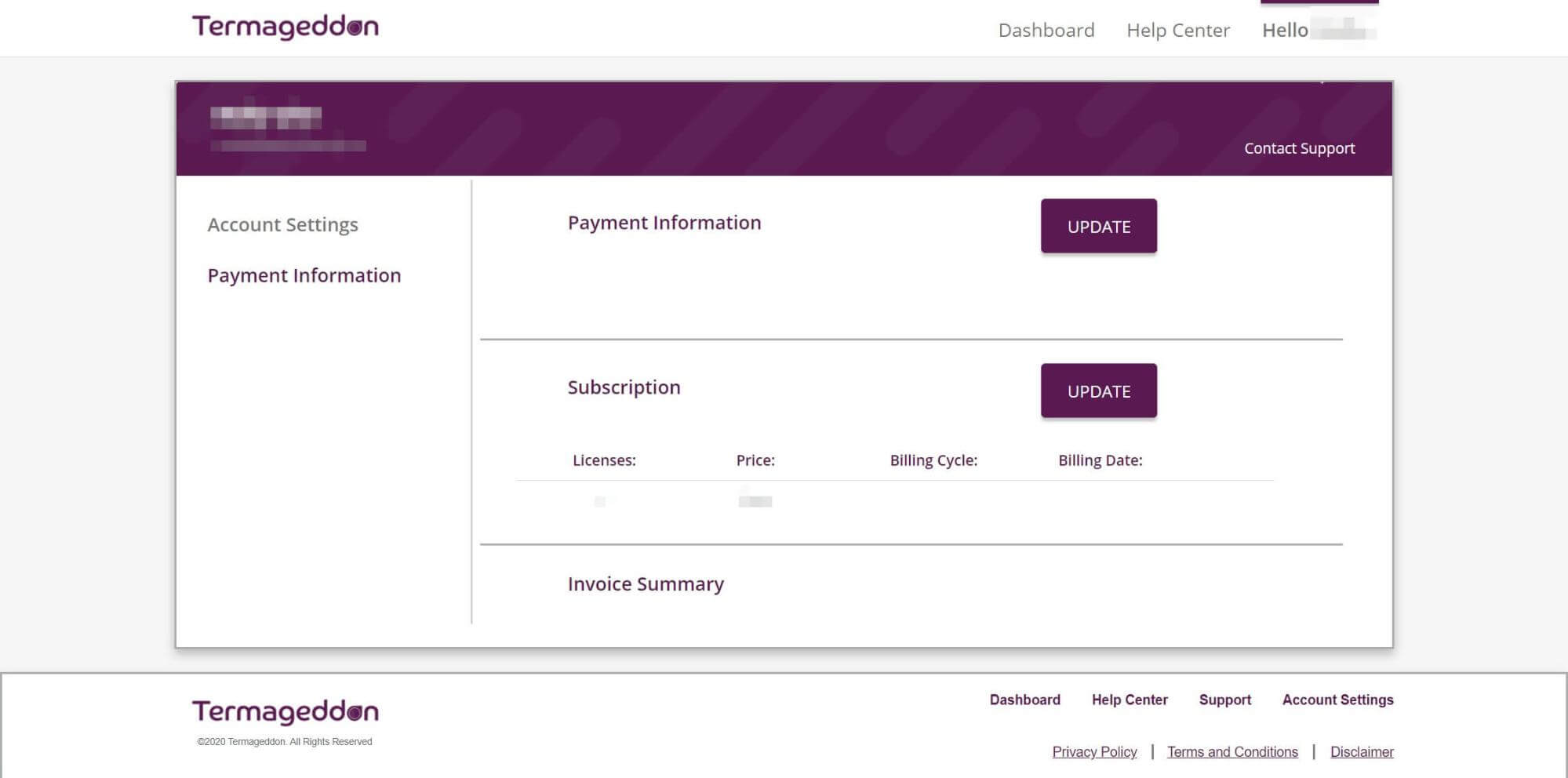
Task: Open the Privacy Policy link
Action: point(1094,751)
